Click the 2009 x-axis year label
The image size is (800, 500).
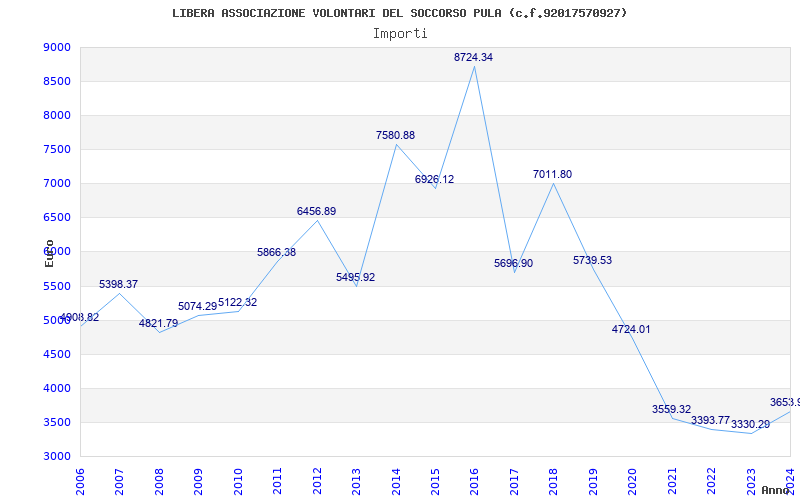pos(198,482)
